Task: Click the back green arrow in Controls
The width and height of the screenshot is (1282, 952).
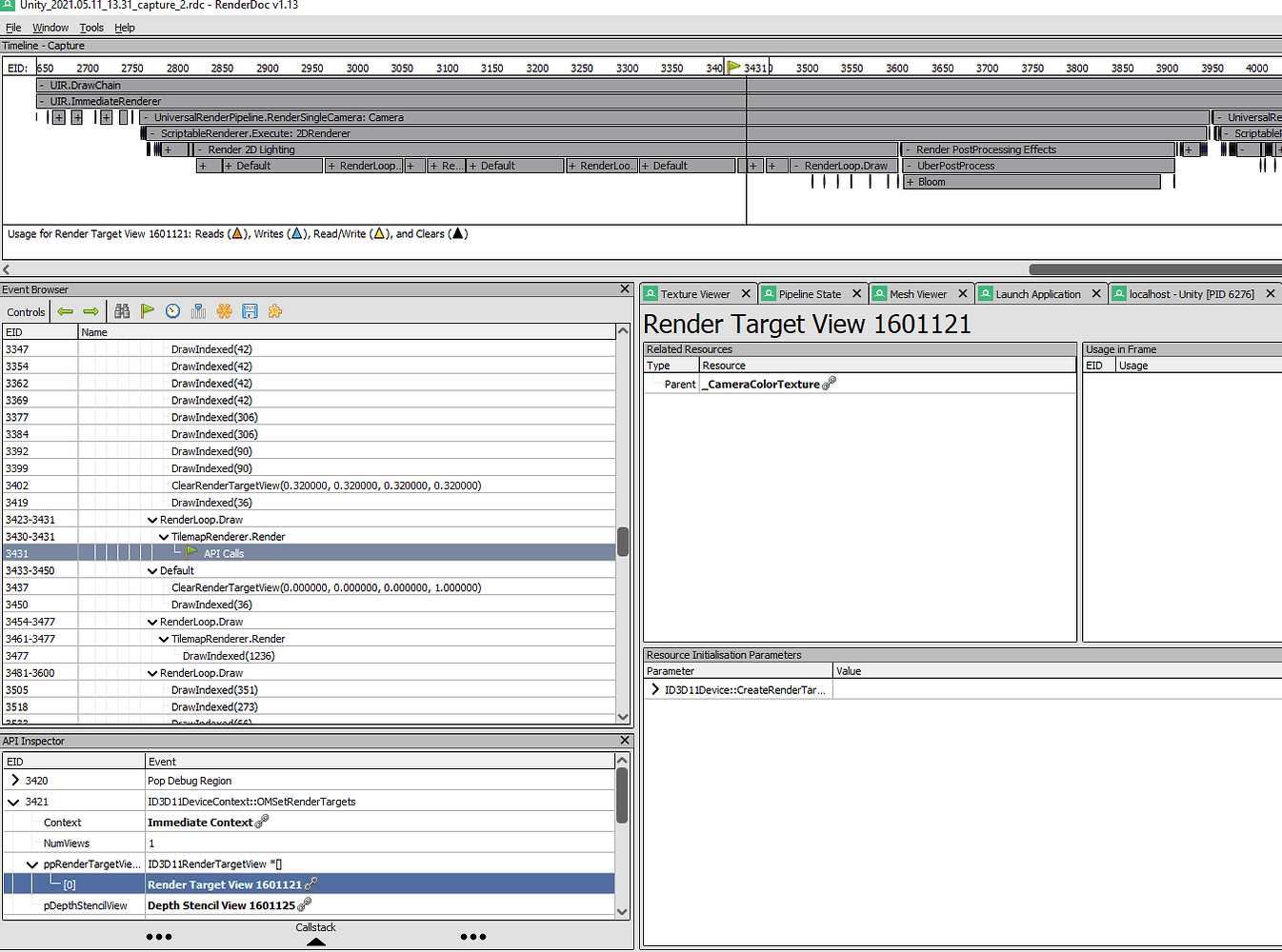Action: 65,311
